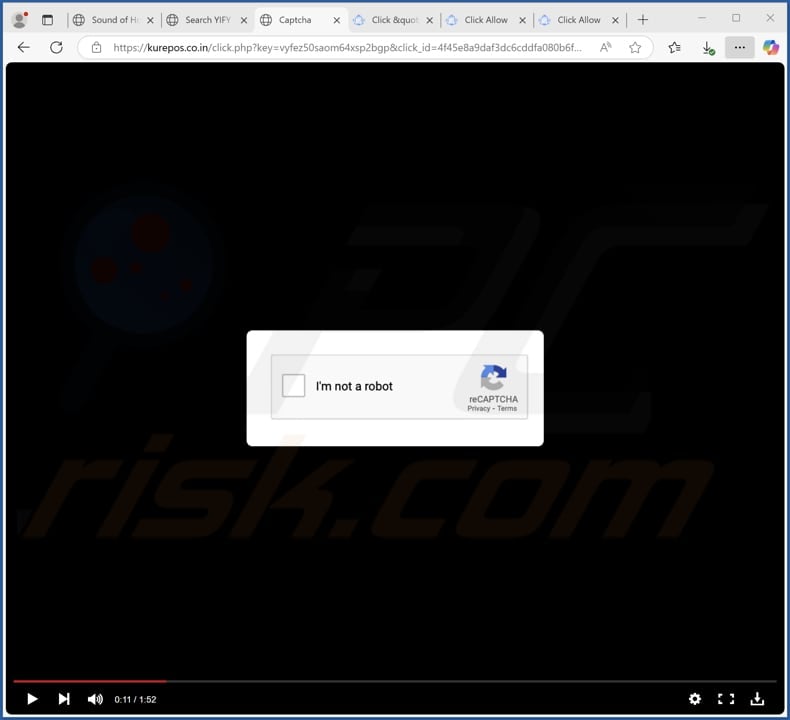Open browser profile icon
The width and height of the screenshot is (790, 720).
(x=20, y=20)
